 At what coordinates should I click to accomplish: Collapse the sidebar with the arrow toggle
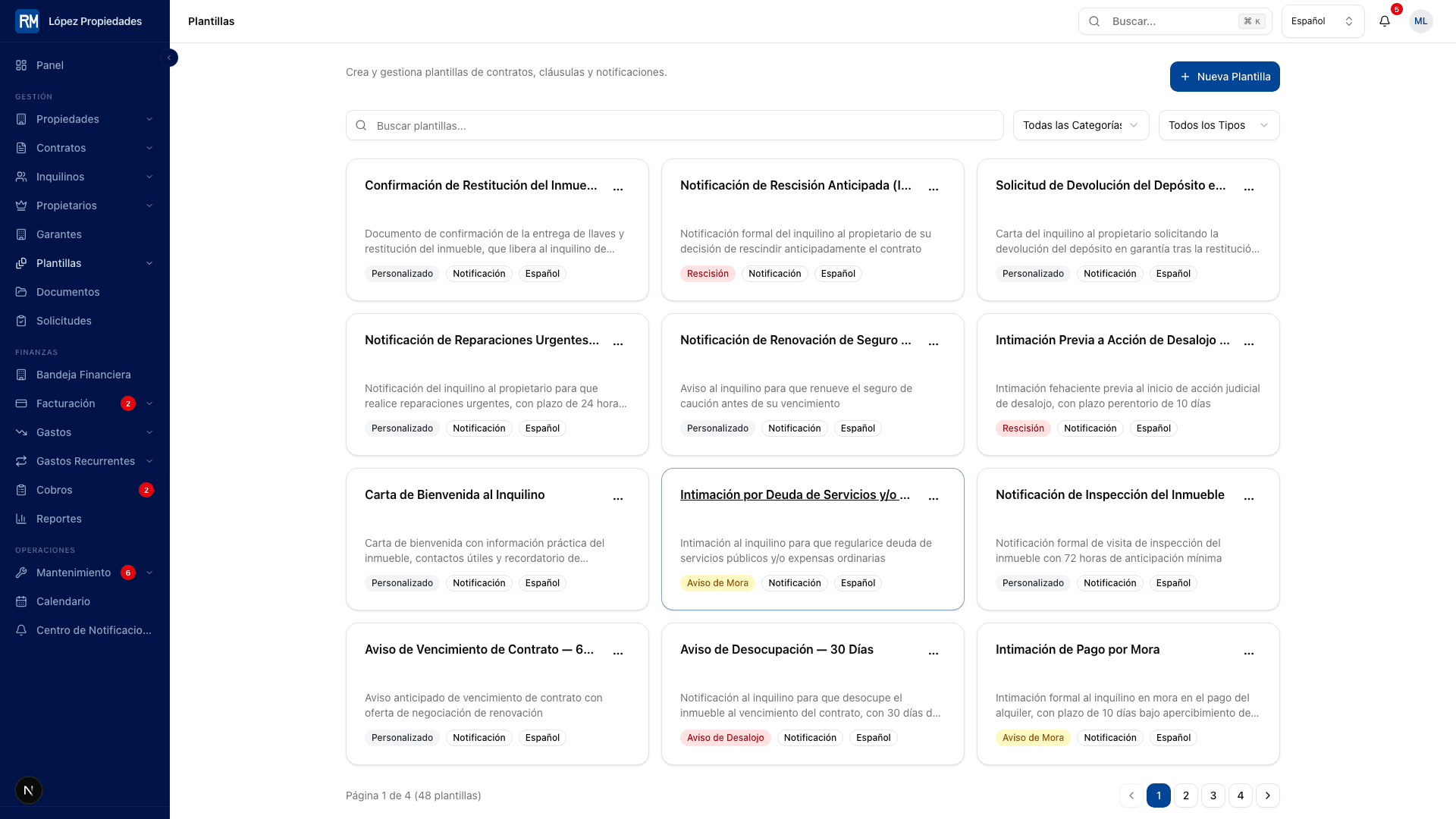tap(171, 58)
